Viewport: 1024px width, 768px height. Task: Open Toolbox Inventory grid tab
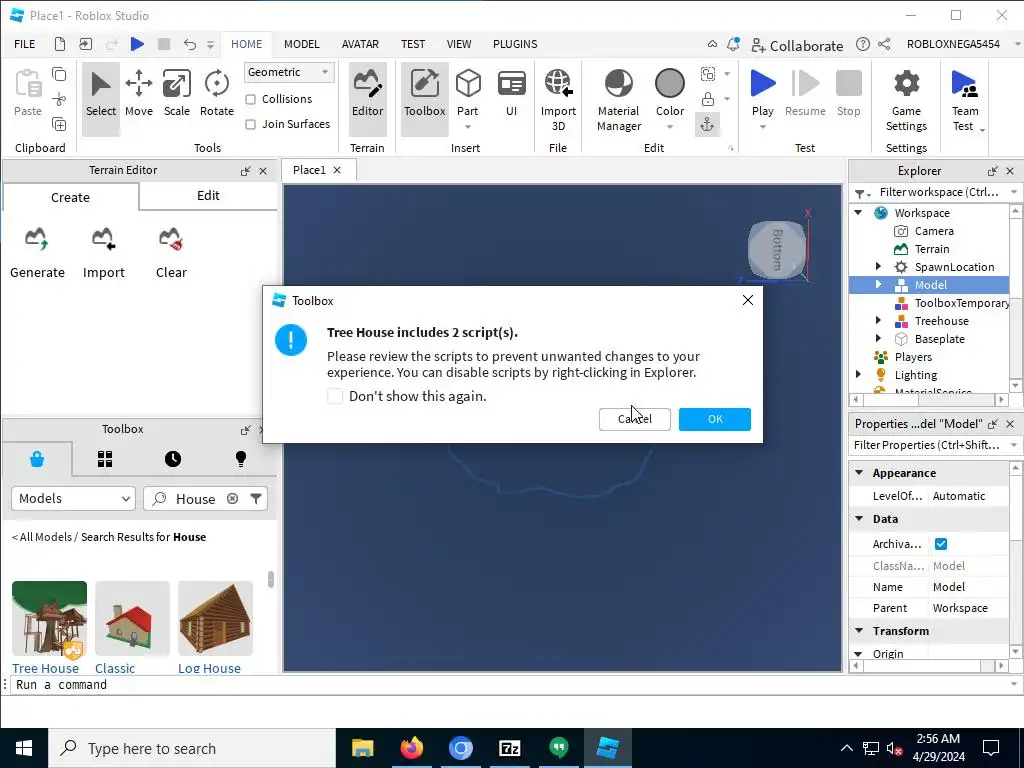pos(105,459)
